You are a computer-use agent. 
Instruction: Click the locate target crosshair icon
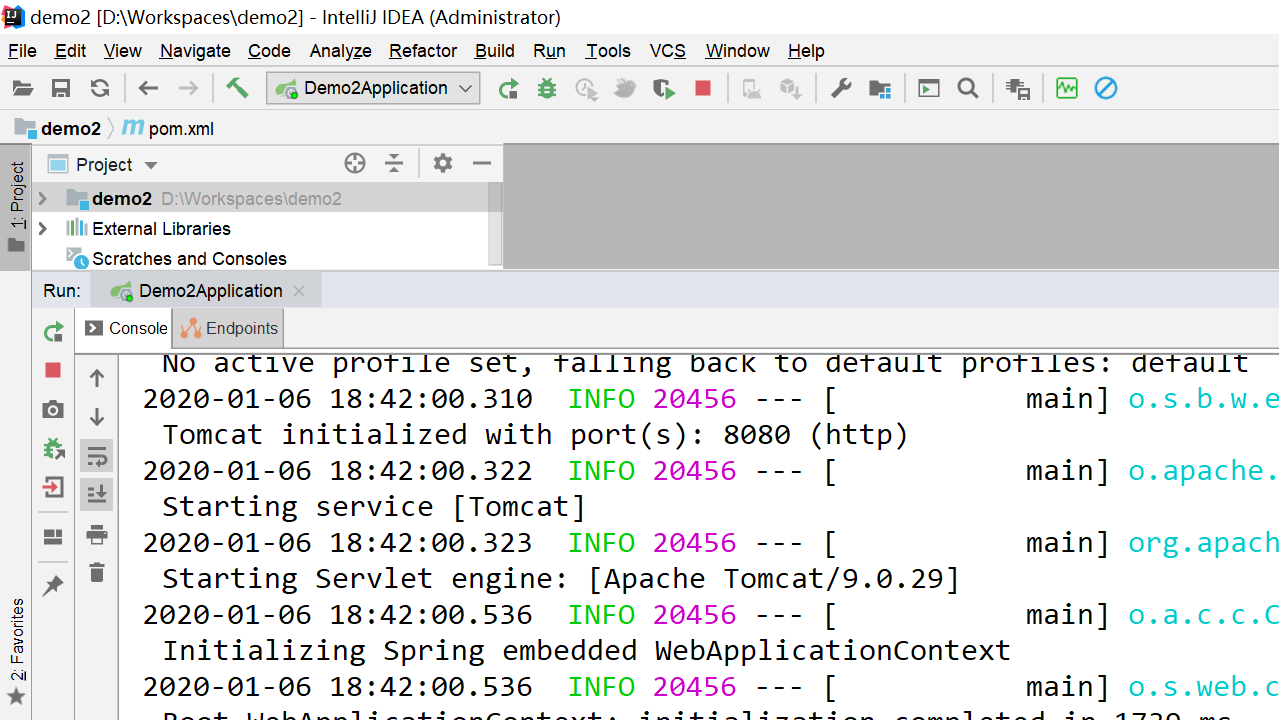pos(355,164)
